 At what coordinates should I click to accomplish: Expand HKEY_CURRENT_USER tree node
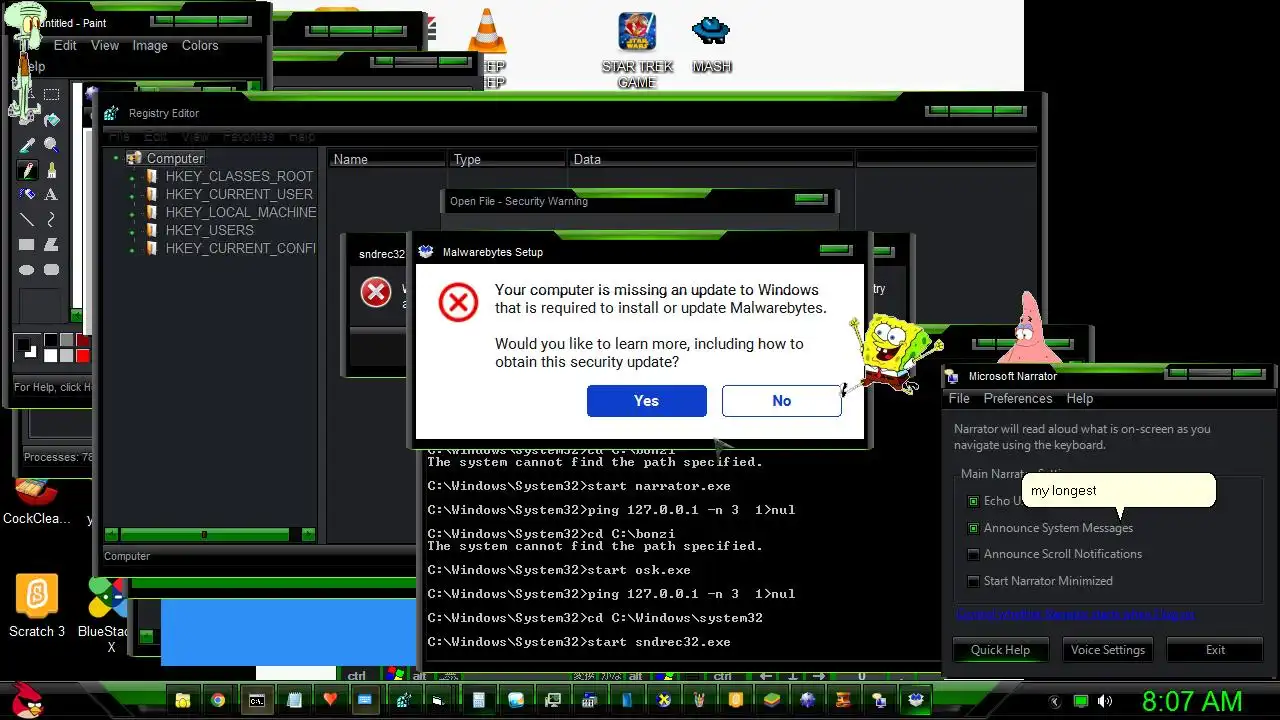tap(133, 195)
